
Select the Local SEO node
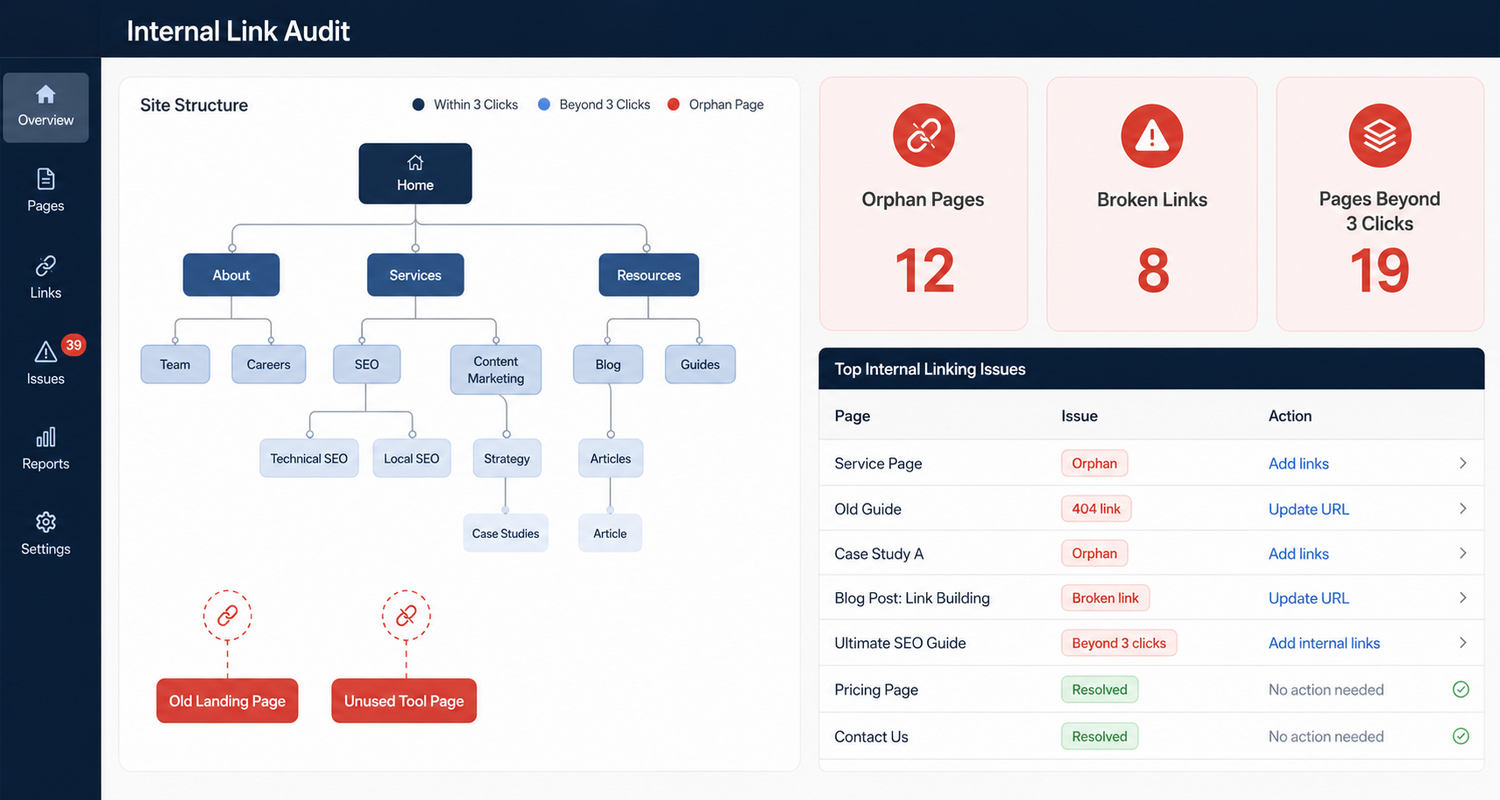pos(412,459)
